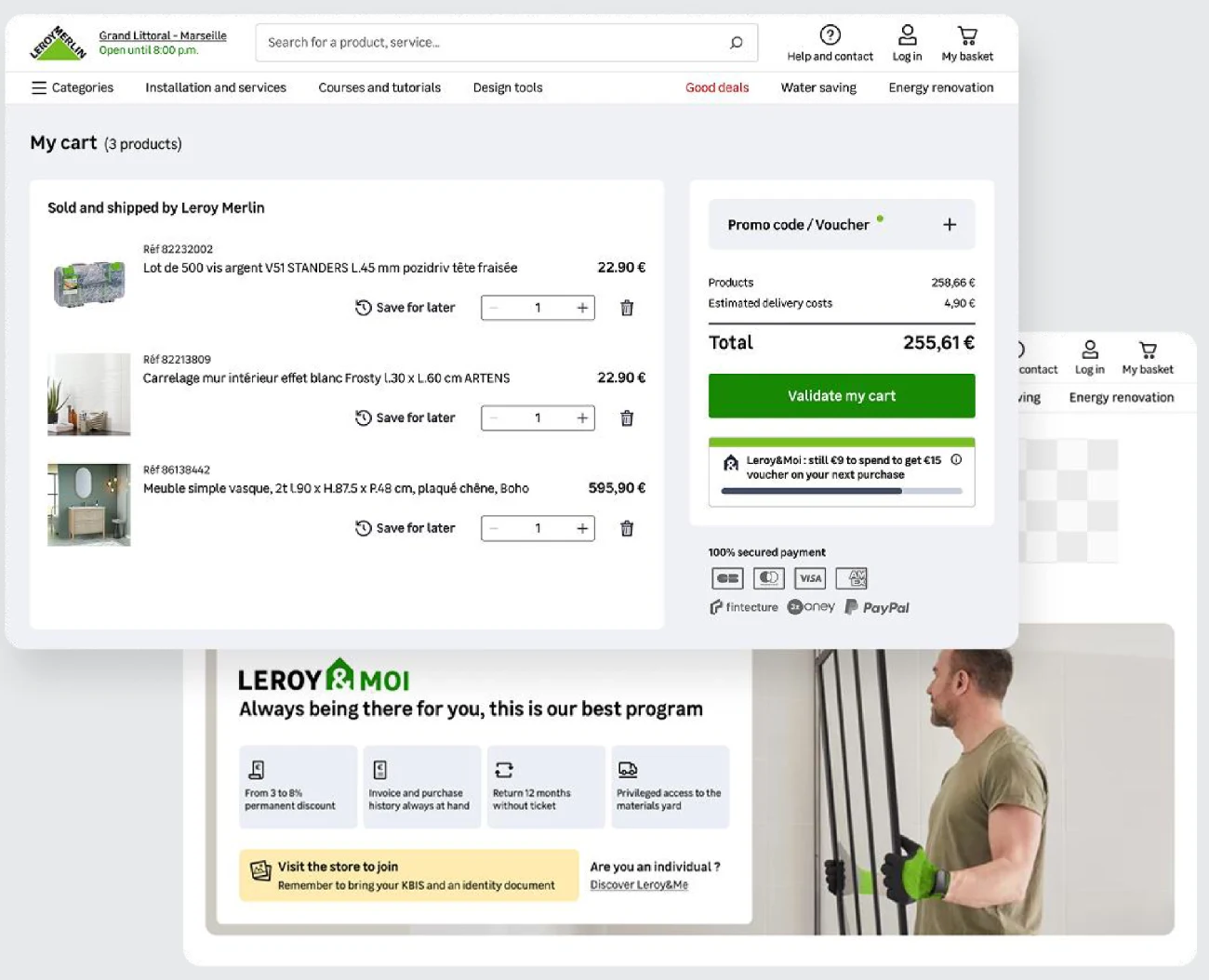Viewport: 1209px width, 980px height.
Task: Open Help and contact in front window
Action: [830, 44]
